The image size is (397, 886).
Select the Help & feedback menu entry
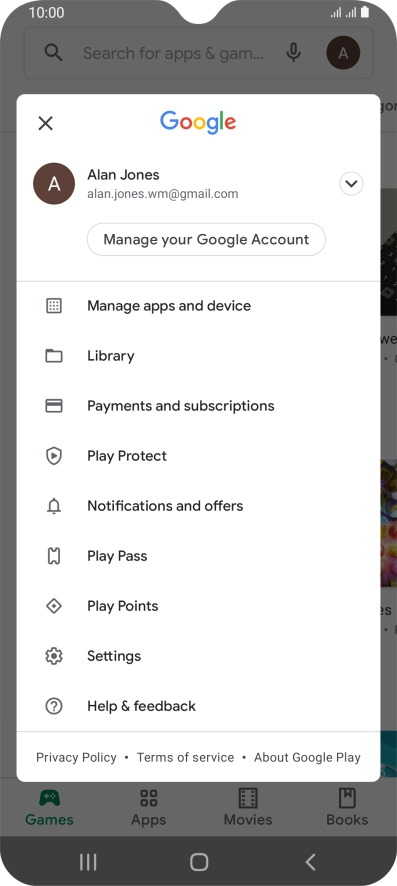[x=198, y=706]
